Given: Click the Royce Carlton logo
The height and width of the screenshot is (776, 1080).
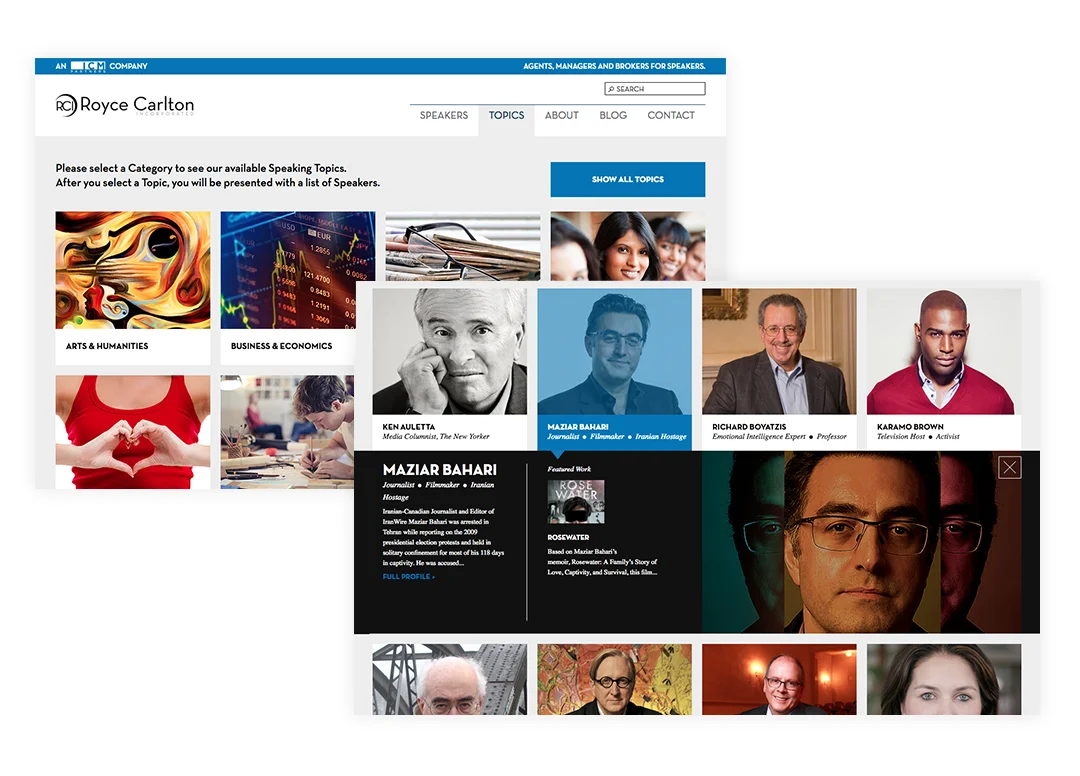Looking at the screenshot, I should [125, 105].
